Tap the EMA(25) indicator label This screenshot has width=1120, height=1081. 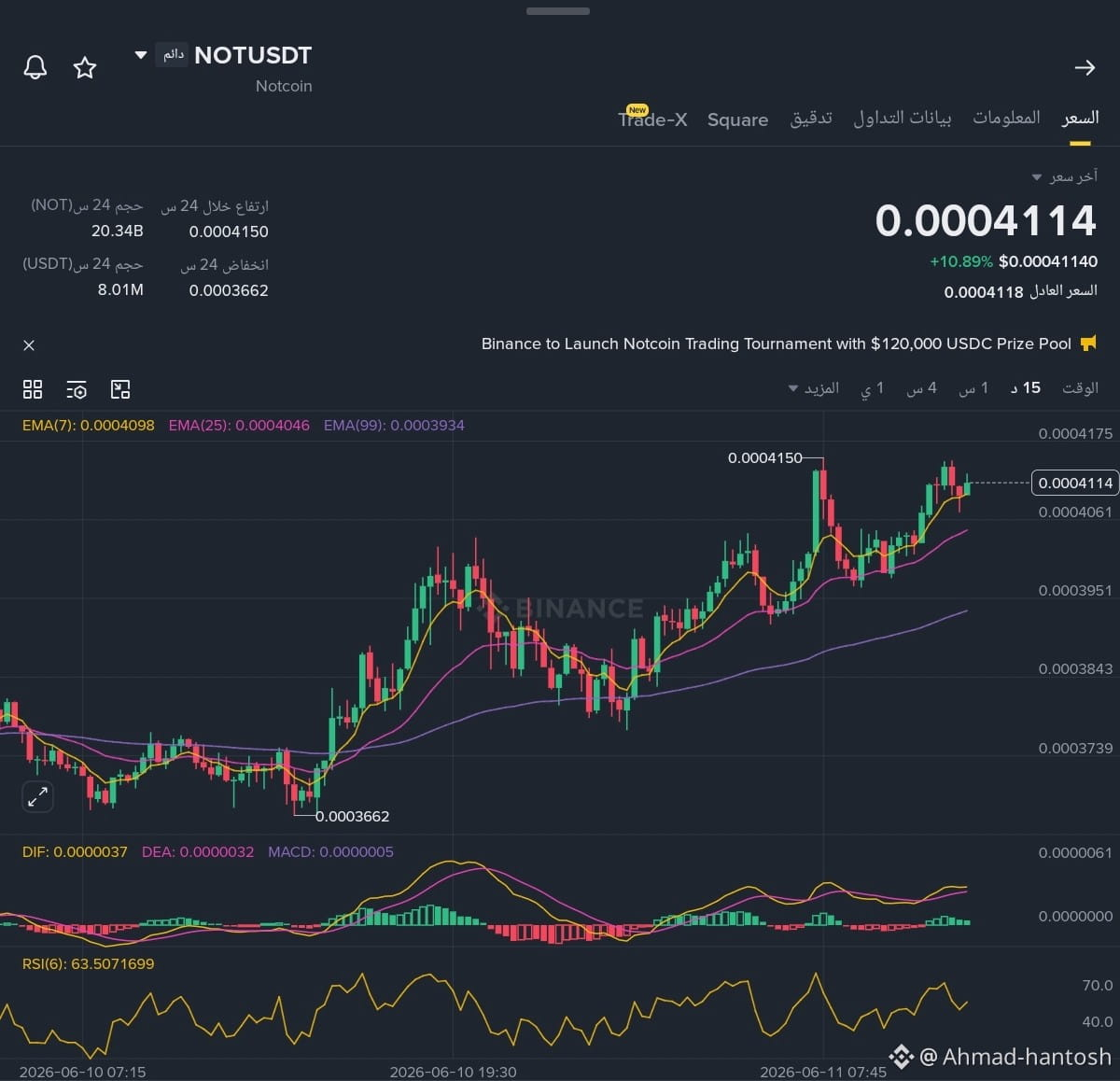pos(239,426)
